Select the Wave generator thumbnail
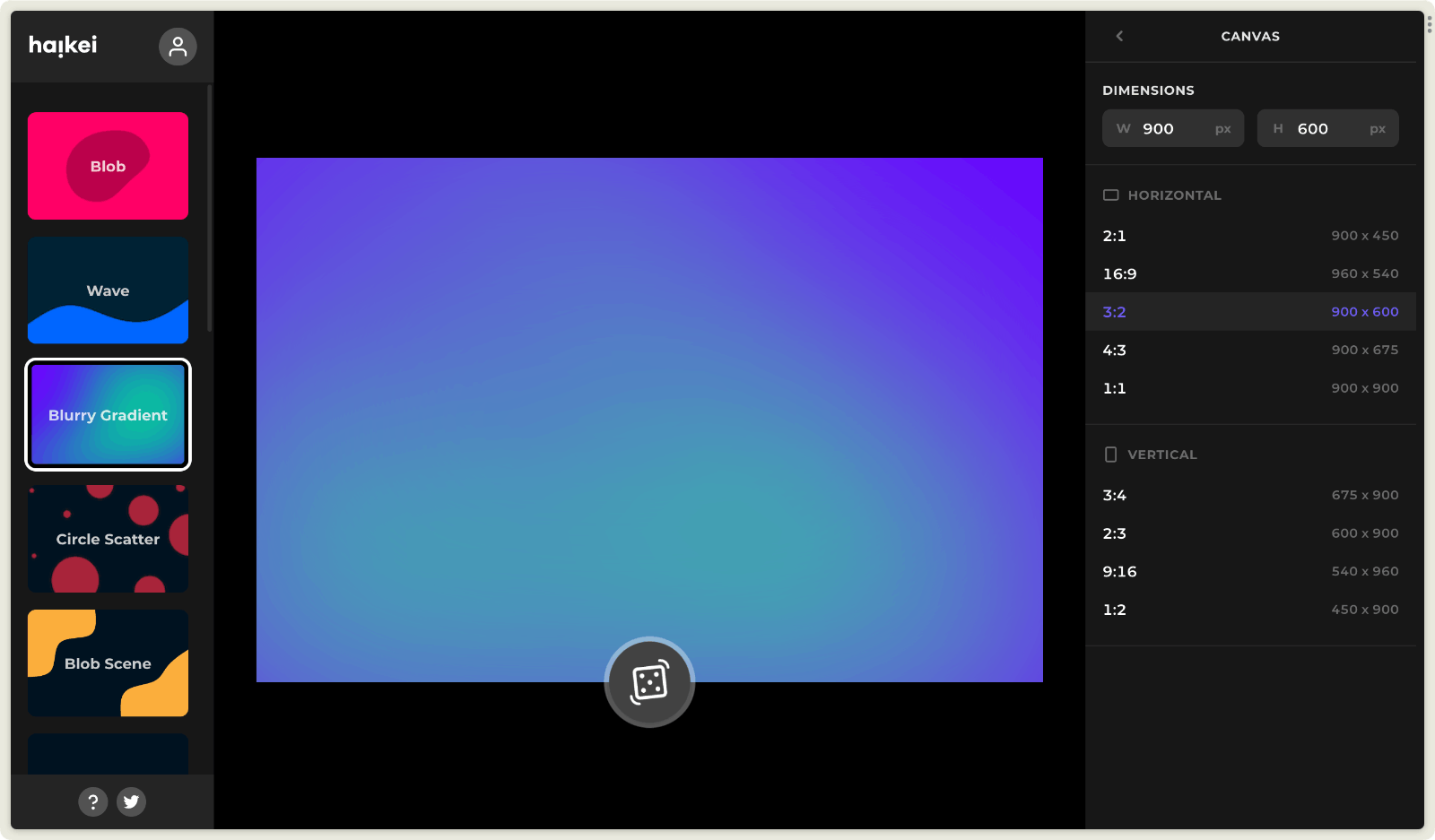The width and height of the screenshot is (1435, 840). coord(108,290)
